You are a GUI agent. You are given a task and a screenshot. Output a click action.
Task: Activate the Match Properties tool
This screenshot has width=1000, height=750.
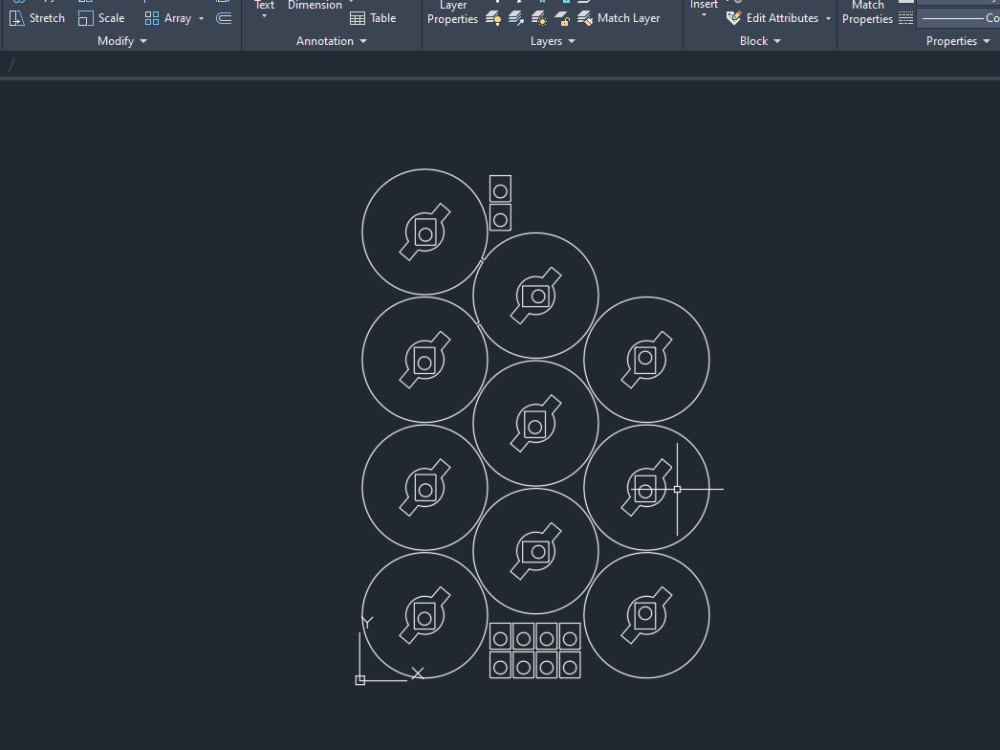coord(866,12)
